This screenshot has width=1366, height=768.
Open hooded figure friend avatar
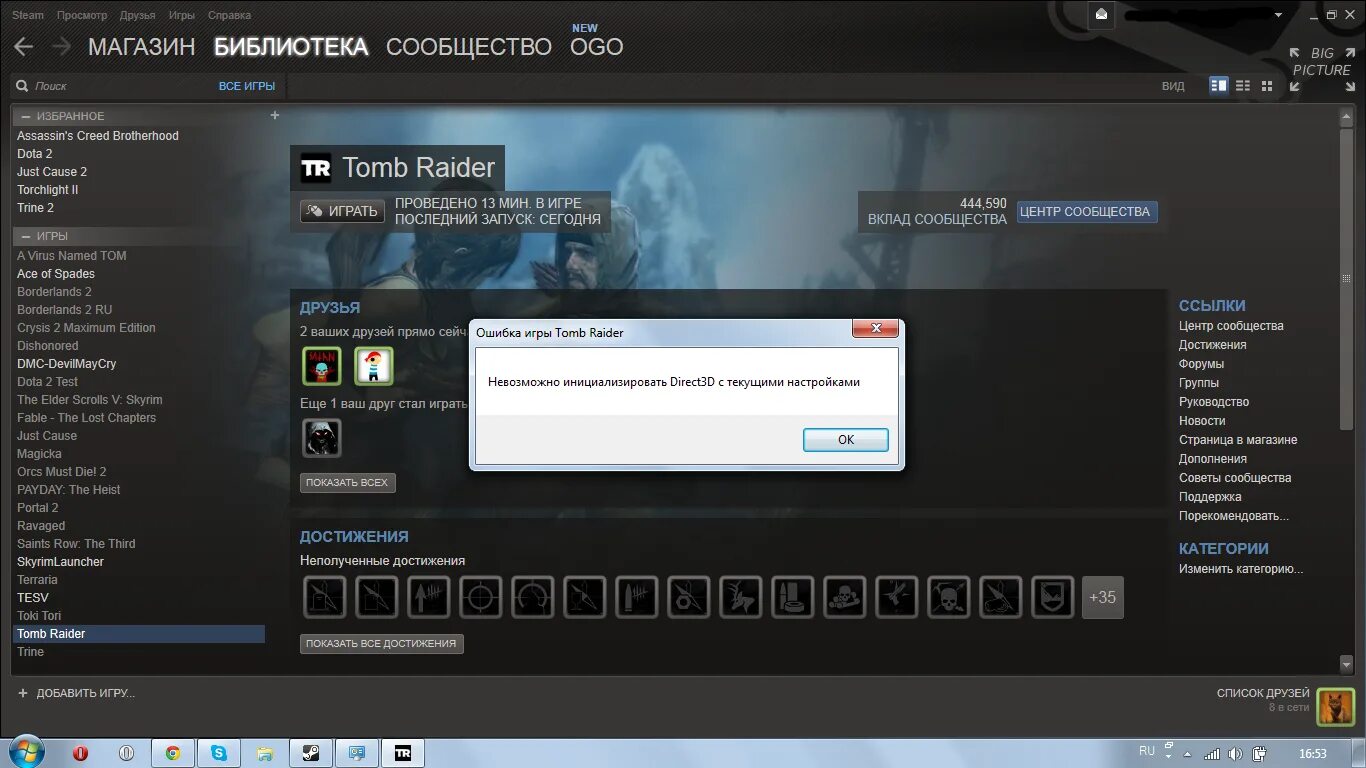(x=322, y=438)
